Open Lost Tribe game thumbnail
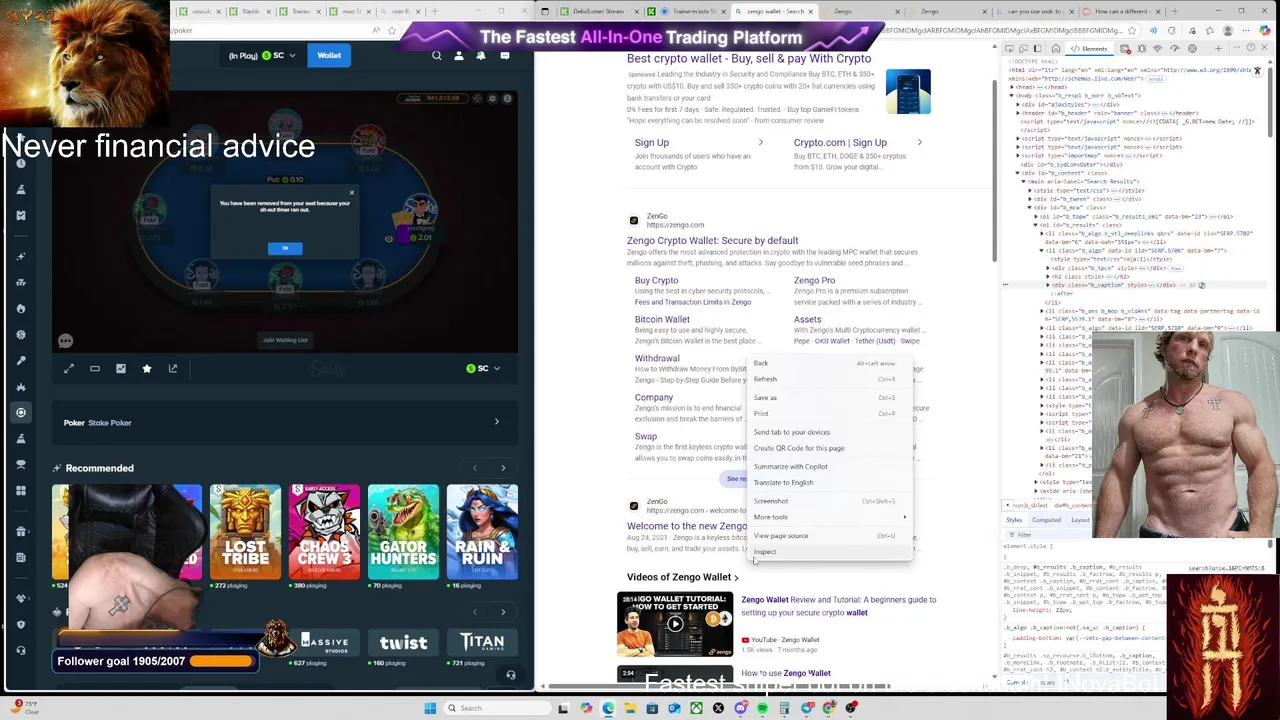The height and width of the screenshot is (720, 1280). tap(245, 532)
